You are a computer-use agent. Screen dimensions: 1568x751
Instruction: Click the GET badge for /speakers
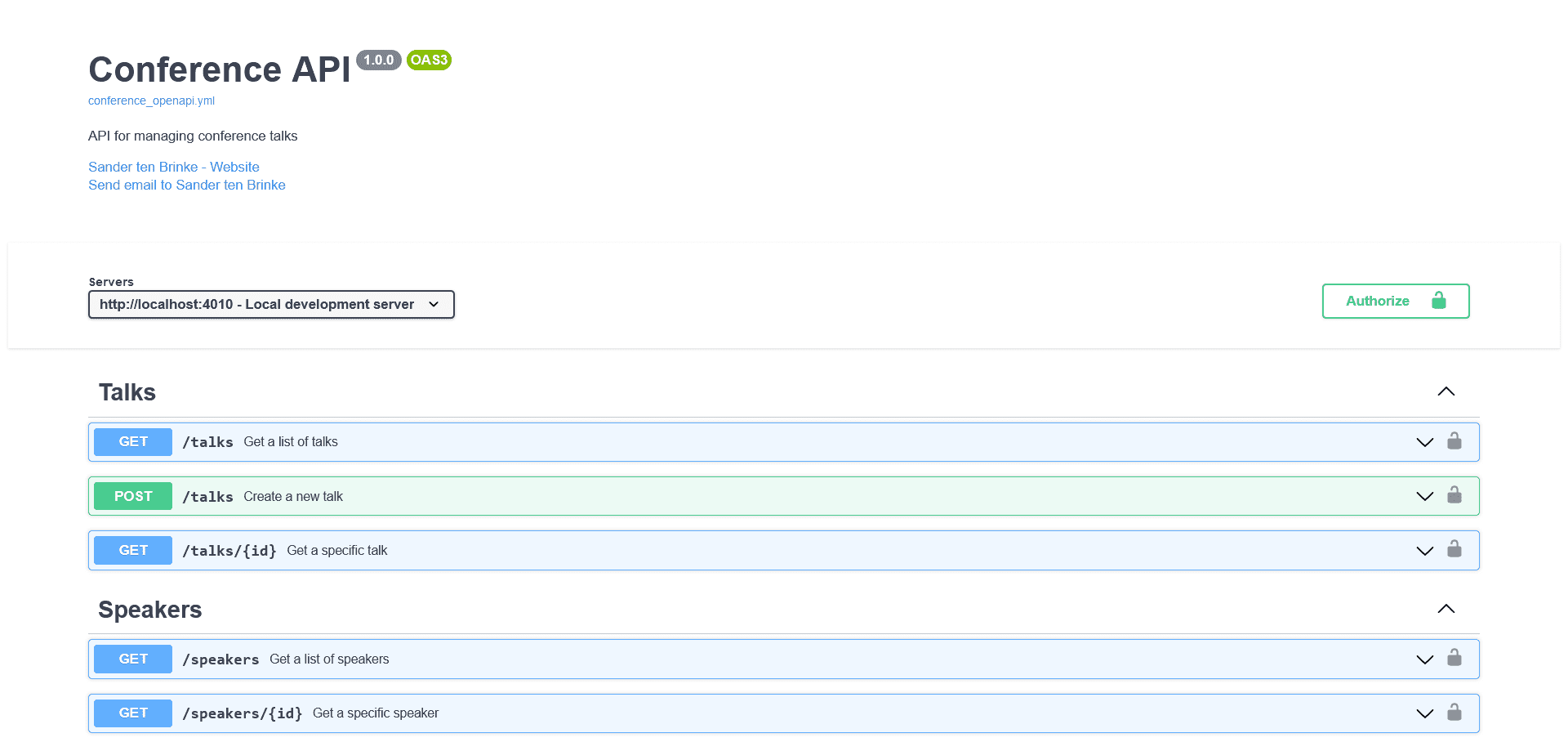click(133, 659)
